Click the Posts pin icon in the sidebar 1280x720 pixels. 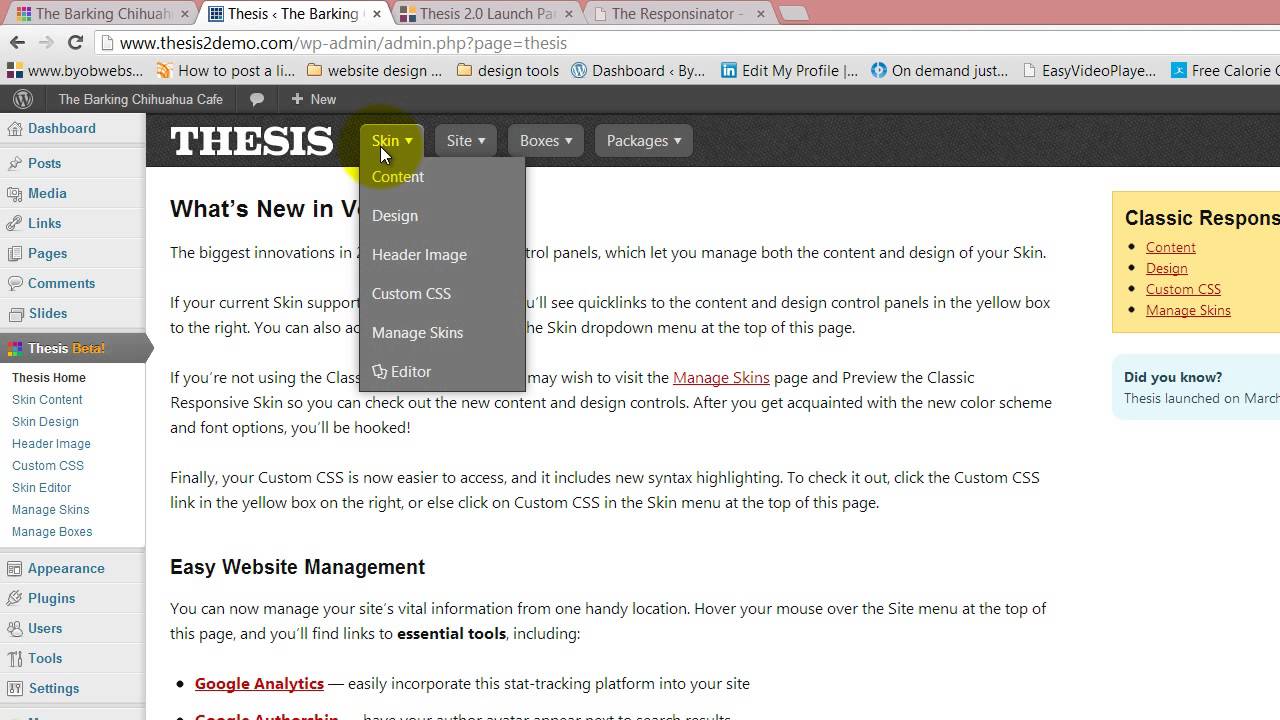(14, 163)
